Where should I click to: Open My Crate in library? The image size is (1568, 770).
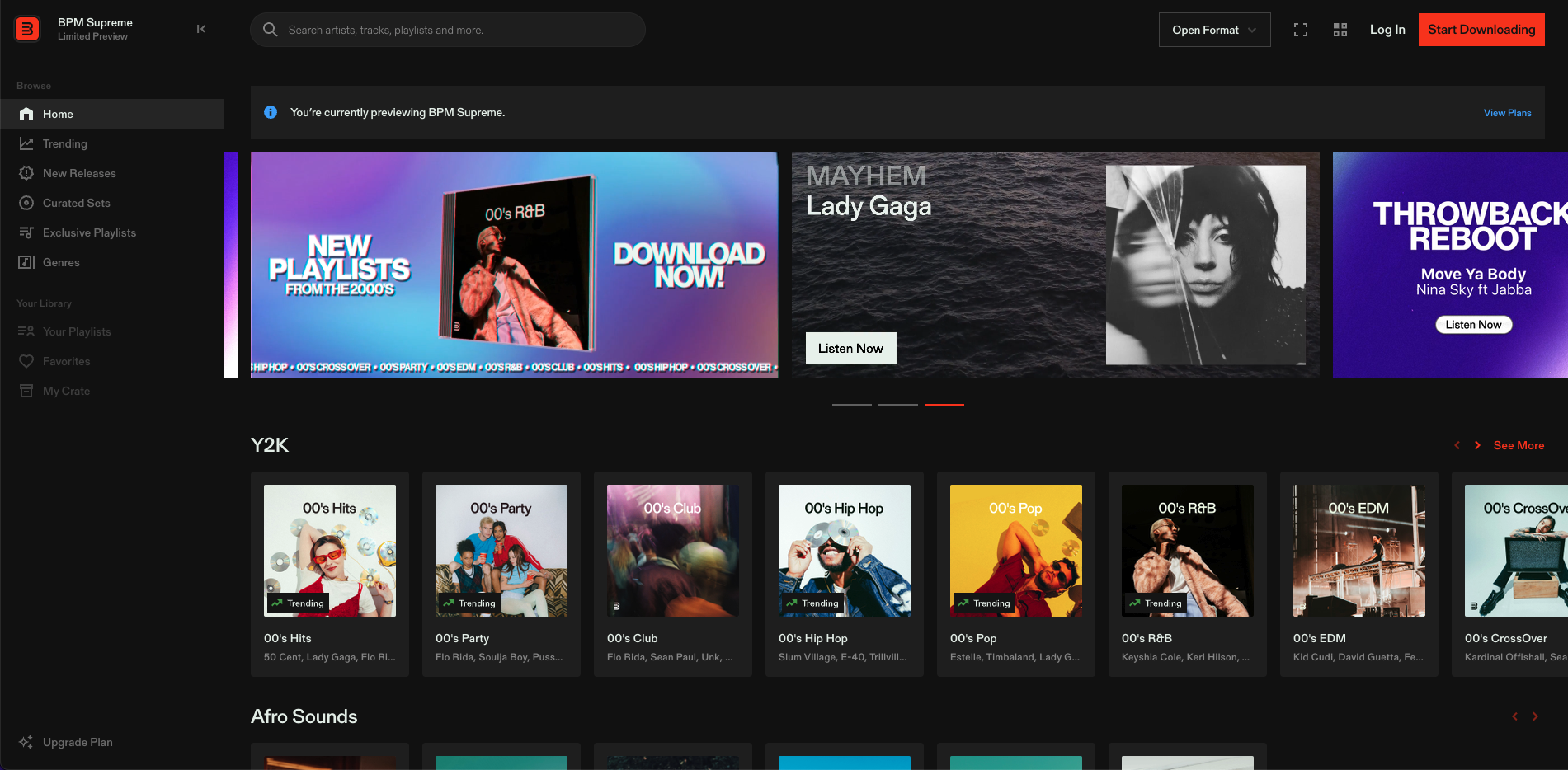pos(112,391)
